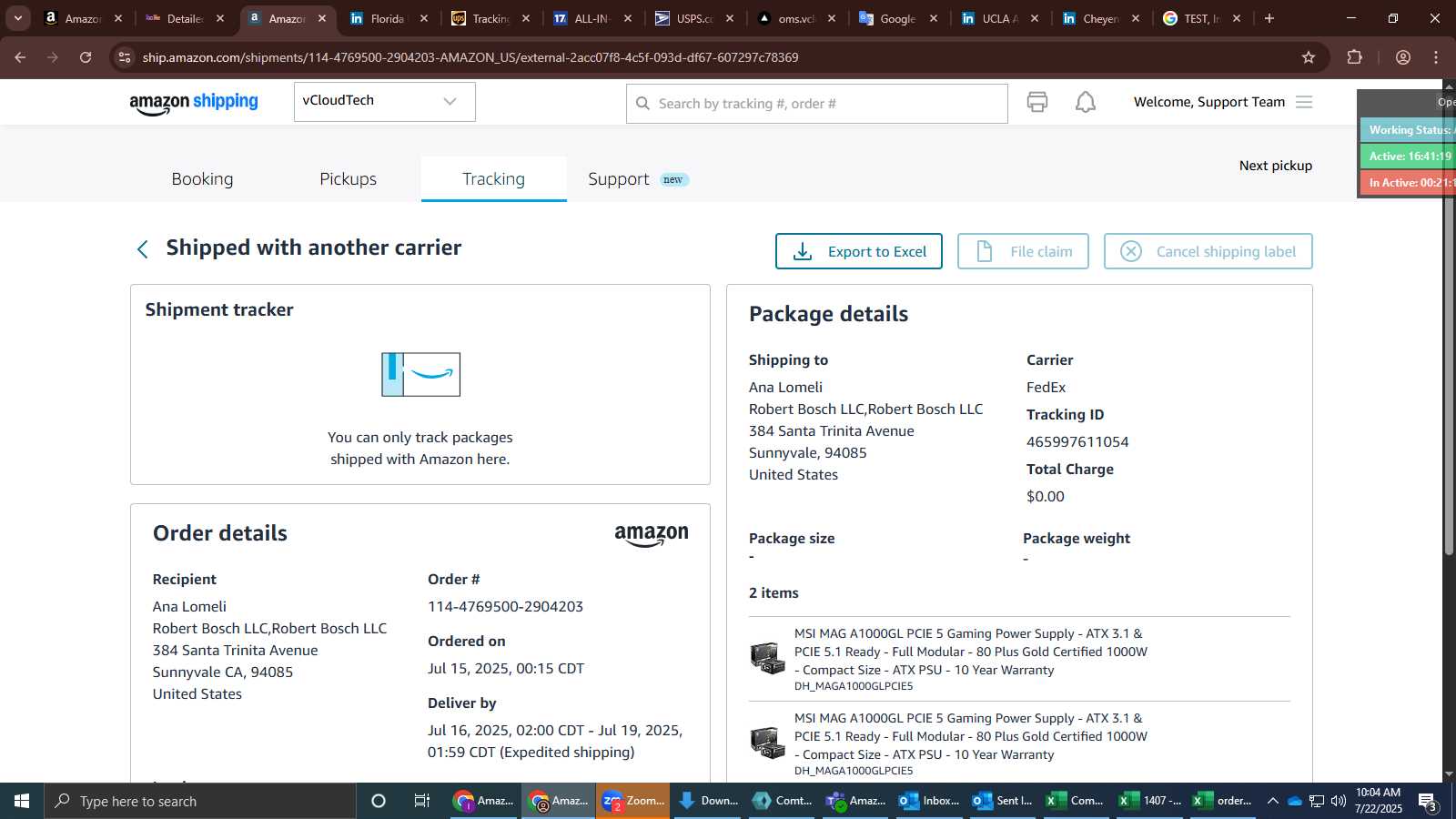This screenshot has width=1456, height=819.
Task: Click the FedEx carrier name
Action: [1046, 387]
